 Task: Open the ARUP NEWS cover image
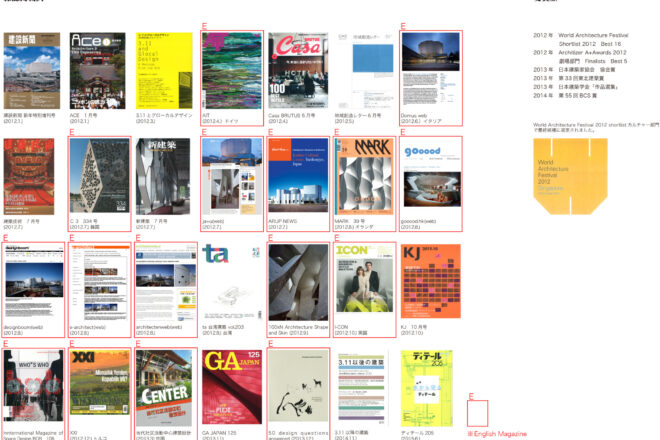click(297, 176)
